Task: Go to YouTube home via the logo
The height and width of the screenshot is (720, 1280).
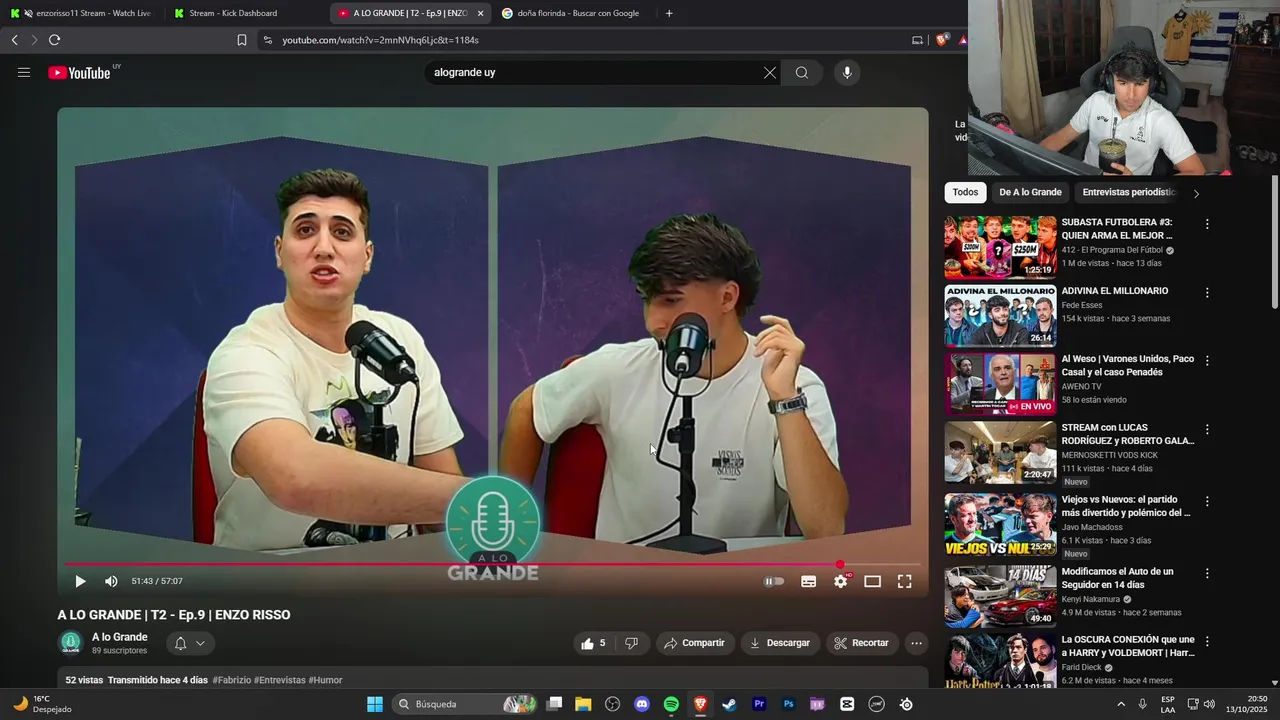Action: pos(80,72)
